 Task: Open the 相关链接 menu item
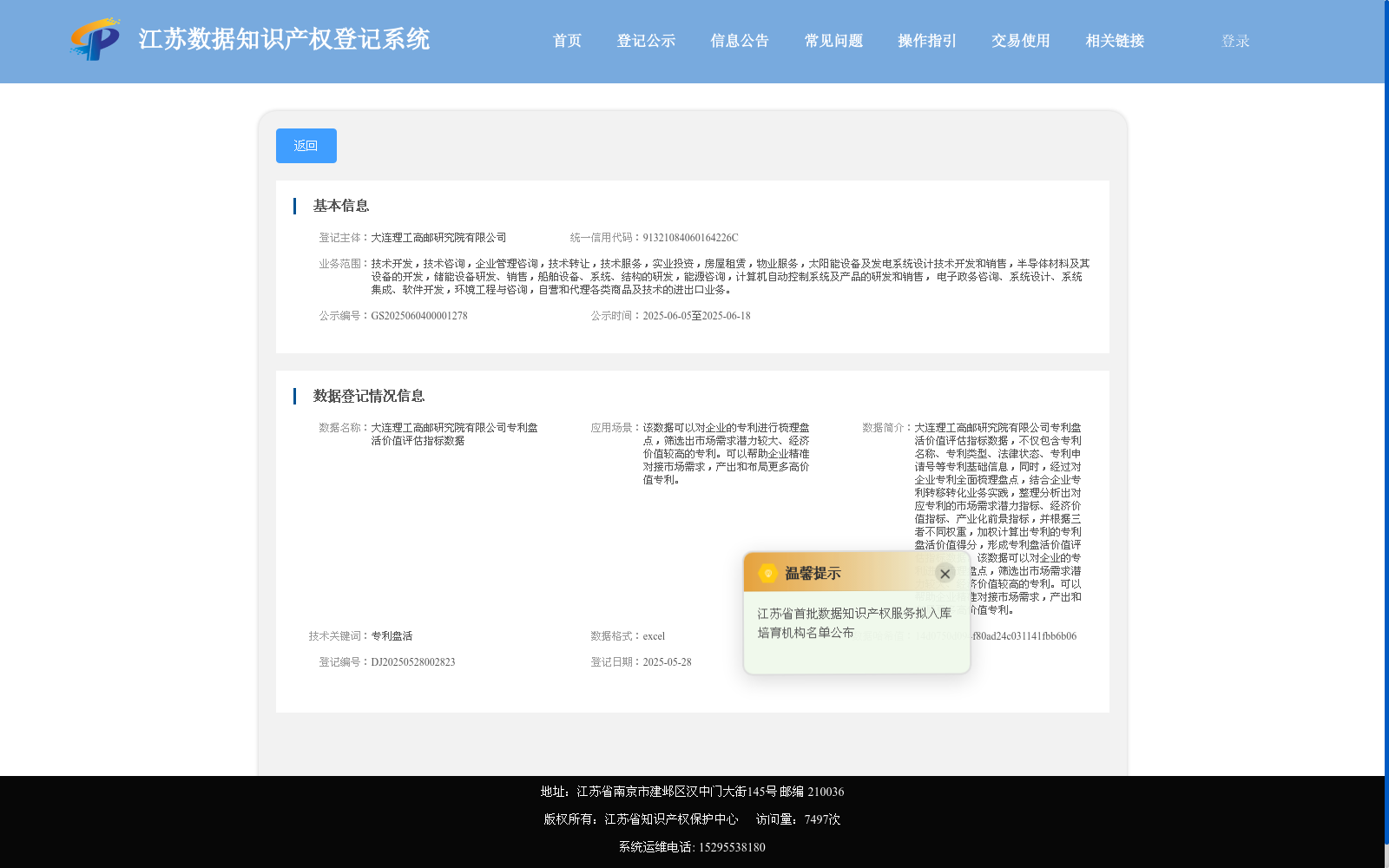click(x=1115, y=41)
